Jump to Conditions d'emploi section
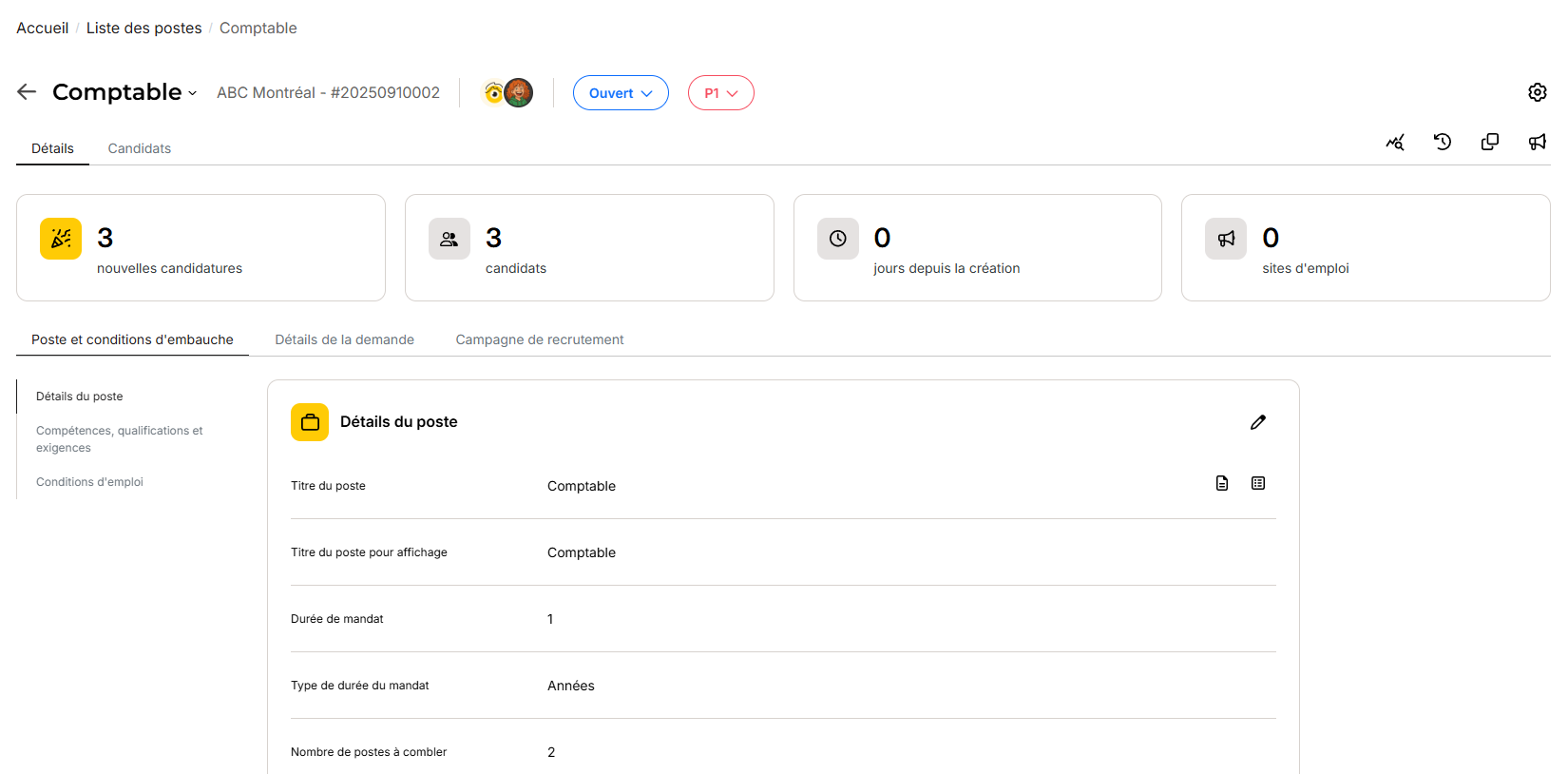 pyautogui.click(x=89, y=482)
